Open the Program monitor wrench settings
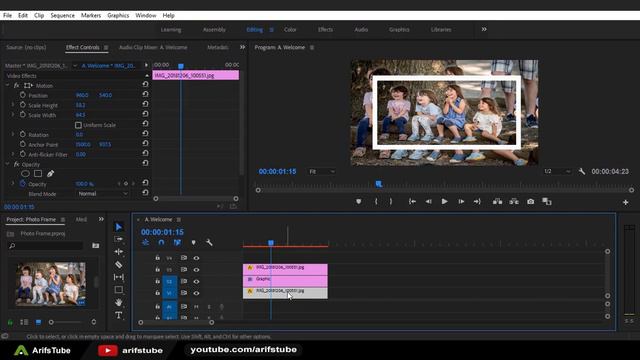The height and width of the screenshot is (360, 640). (x=582, y=172)
